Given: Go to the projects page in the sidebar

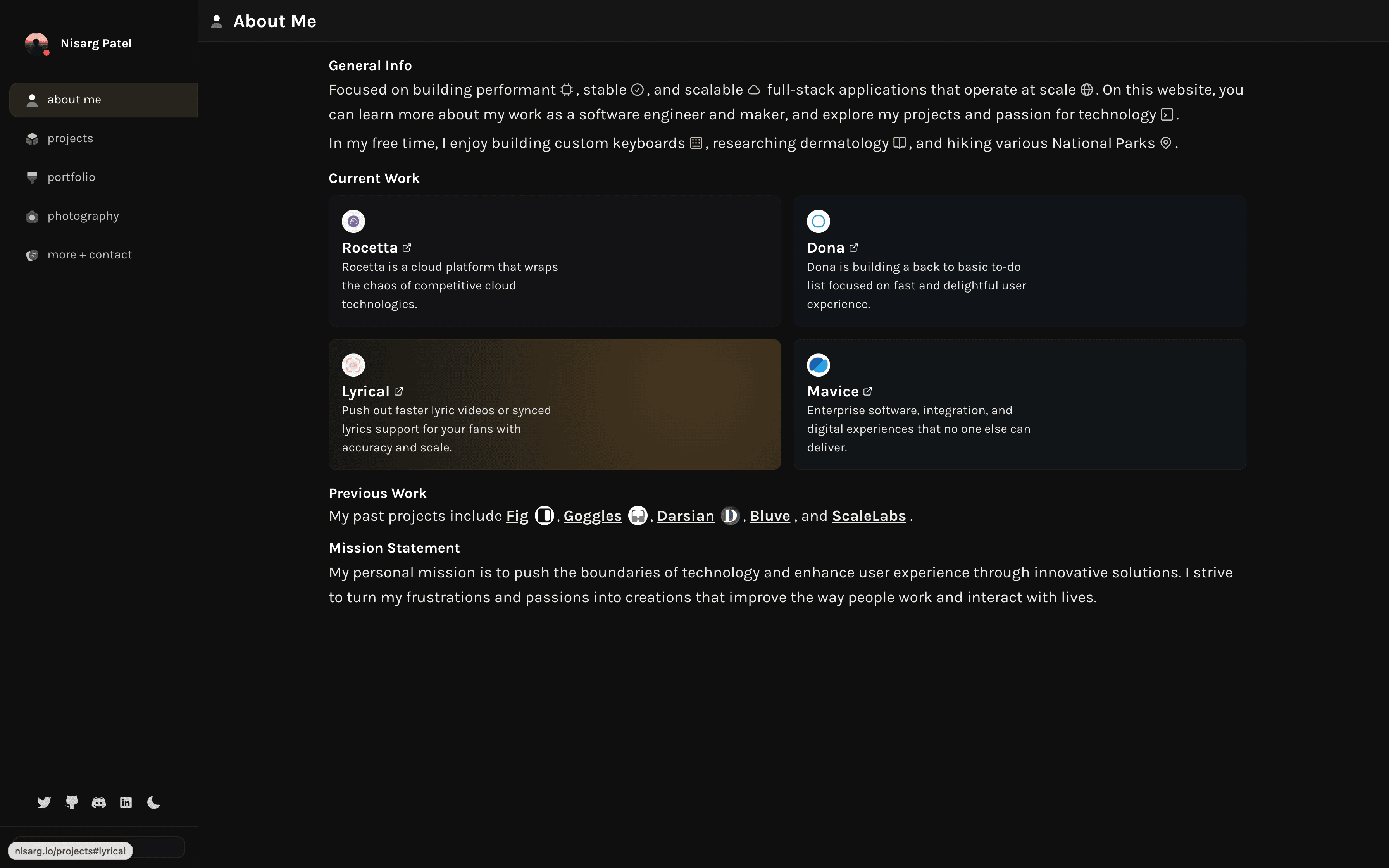Looking at the screenshot, I should (x=70, y=138).
